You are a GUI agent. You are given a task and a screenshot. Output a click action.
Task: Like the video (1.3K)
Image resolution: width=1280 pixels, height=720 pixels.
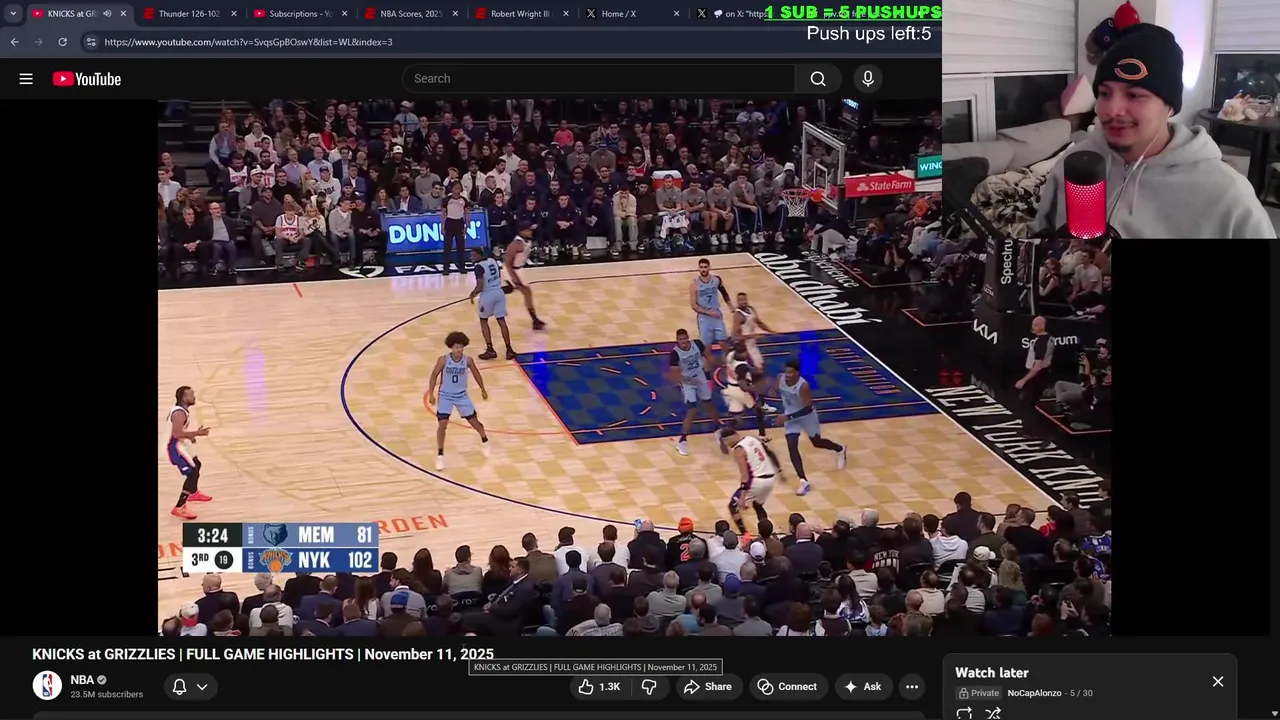point(599,687)
